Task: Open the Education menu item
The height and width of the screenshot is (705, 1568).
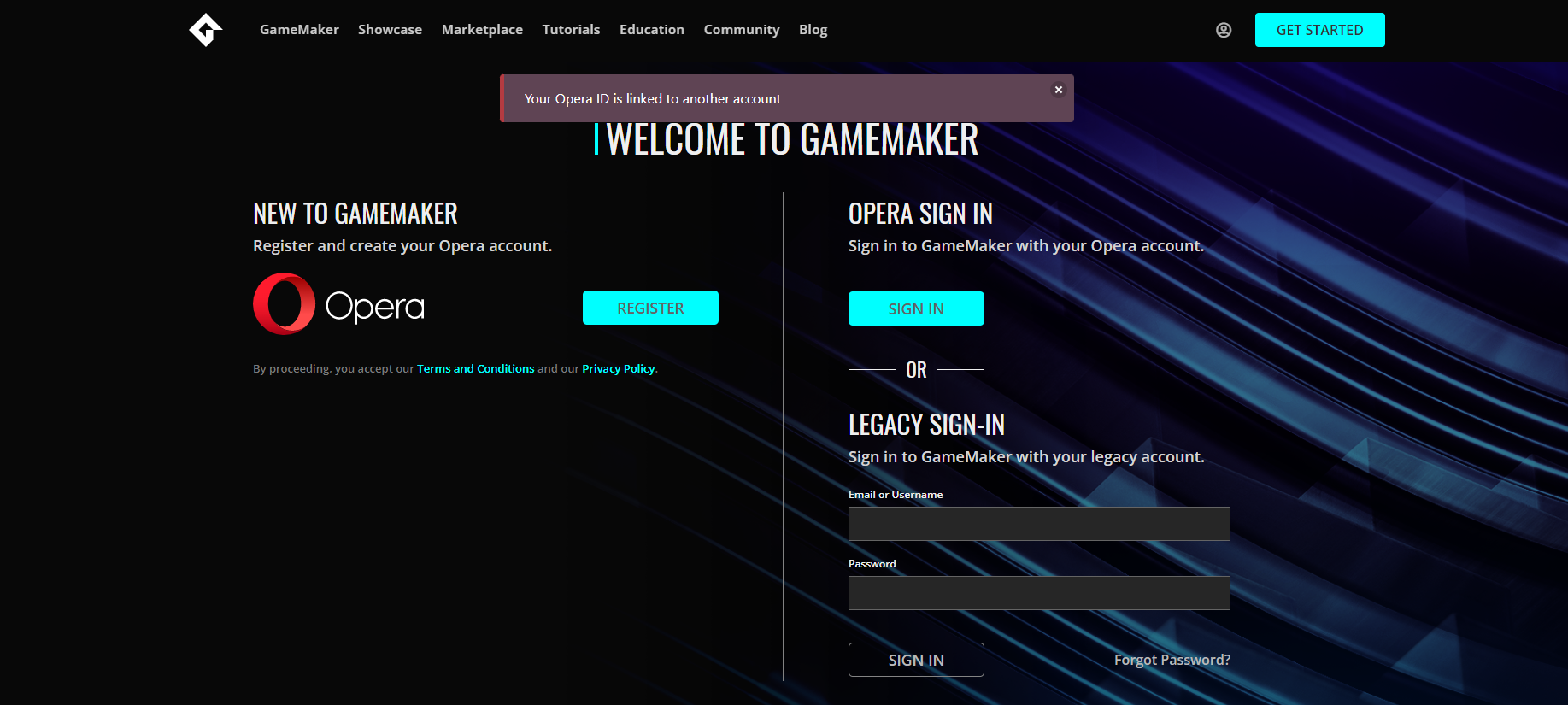Action: pyautogui.click(x=651, y=30)
